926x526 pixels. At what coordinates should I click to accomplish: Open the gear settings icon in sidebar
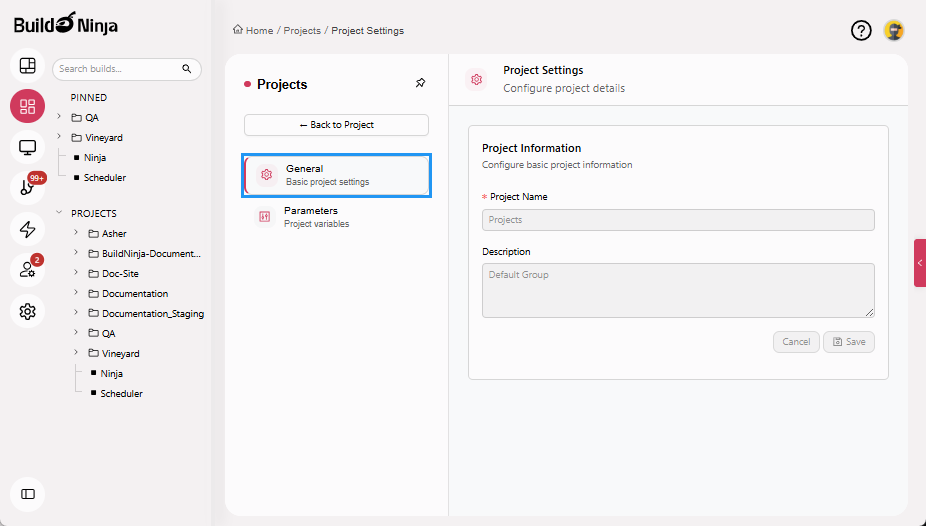pos(27,311)
